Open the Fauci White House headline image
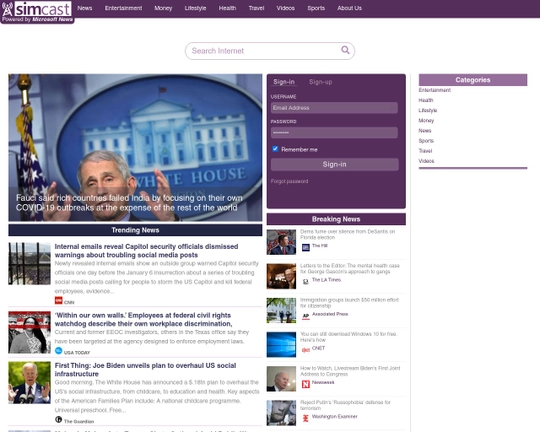This screenshot has height=432, width=540. click(x=135, y=147)
